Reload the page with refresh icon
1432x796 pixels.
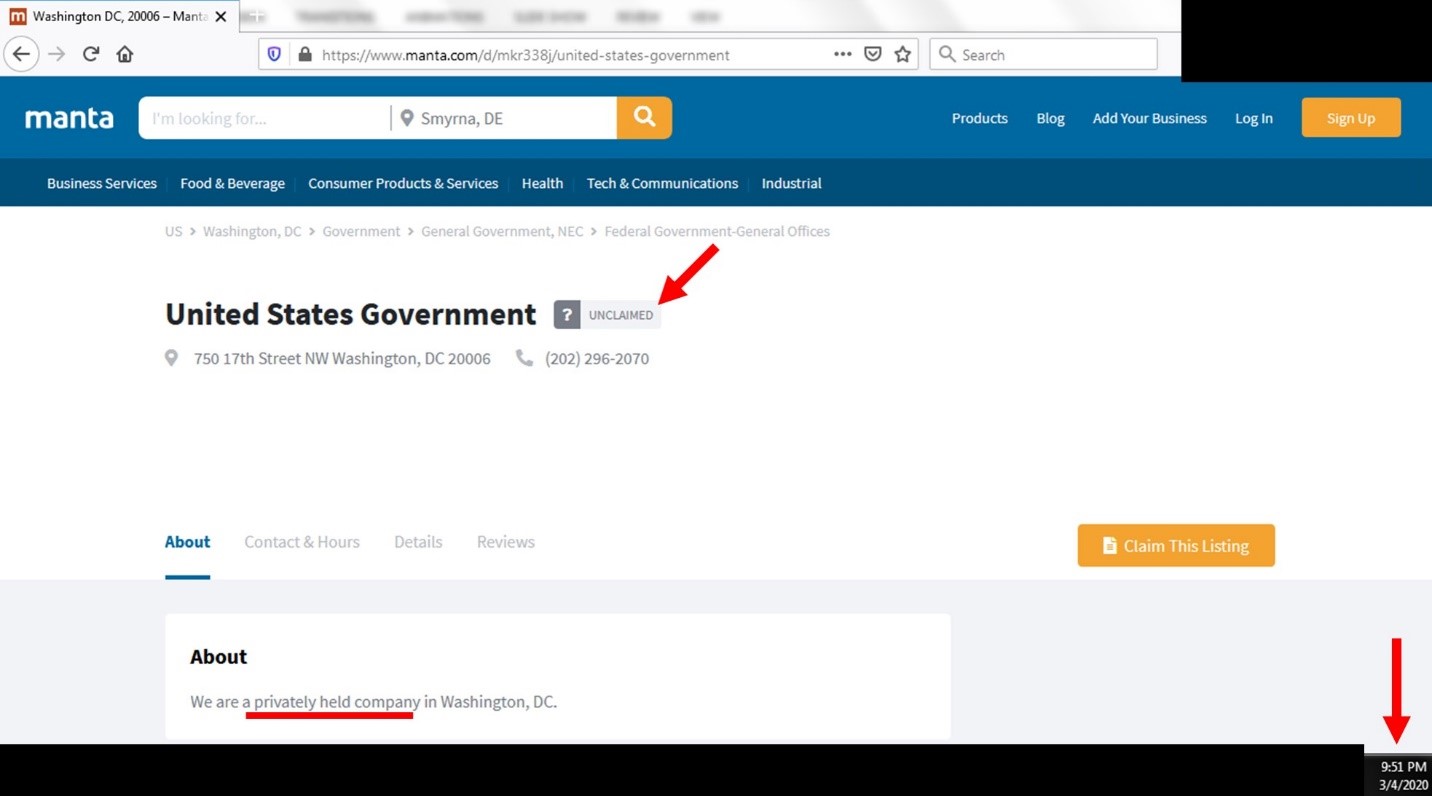point(91,54)
